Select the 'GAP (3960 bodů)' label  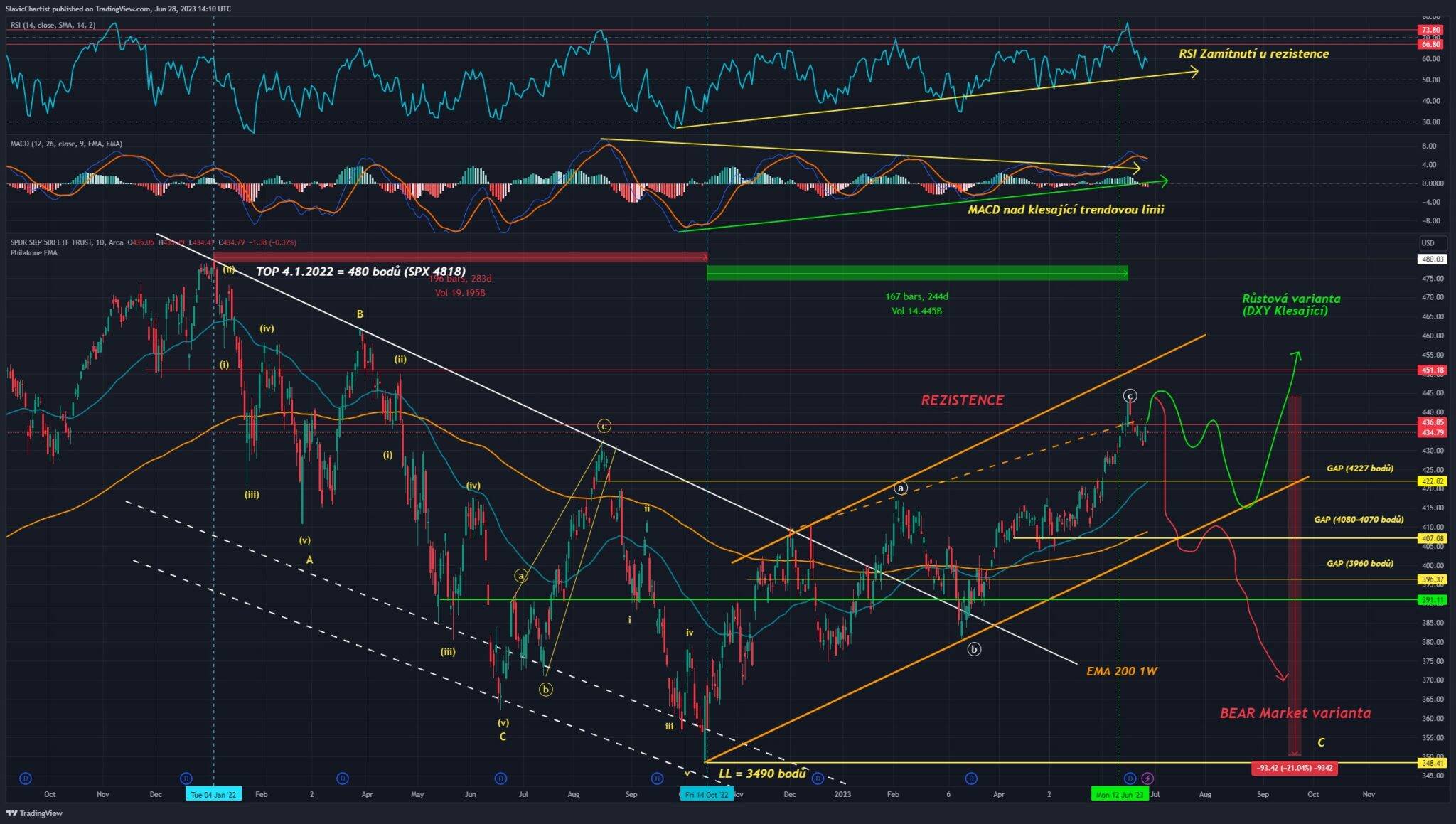(x=1359, y=564)
